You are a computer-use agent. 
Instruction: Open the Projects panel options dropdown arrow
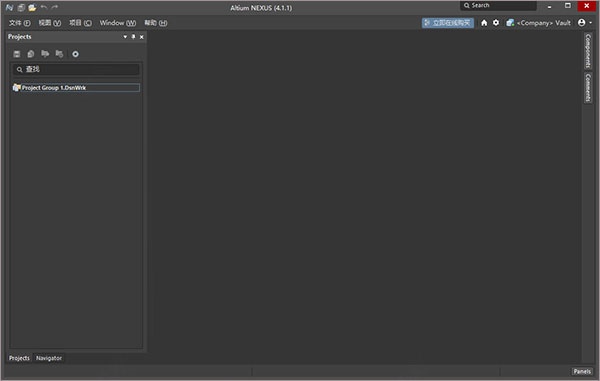(125, 37)
